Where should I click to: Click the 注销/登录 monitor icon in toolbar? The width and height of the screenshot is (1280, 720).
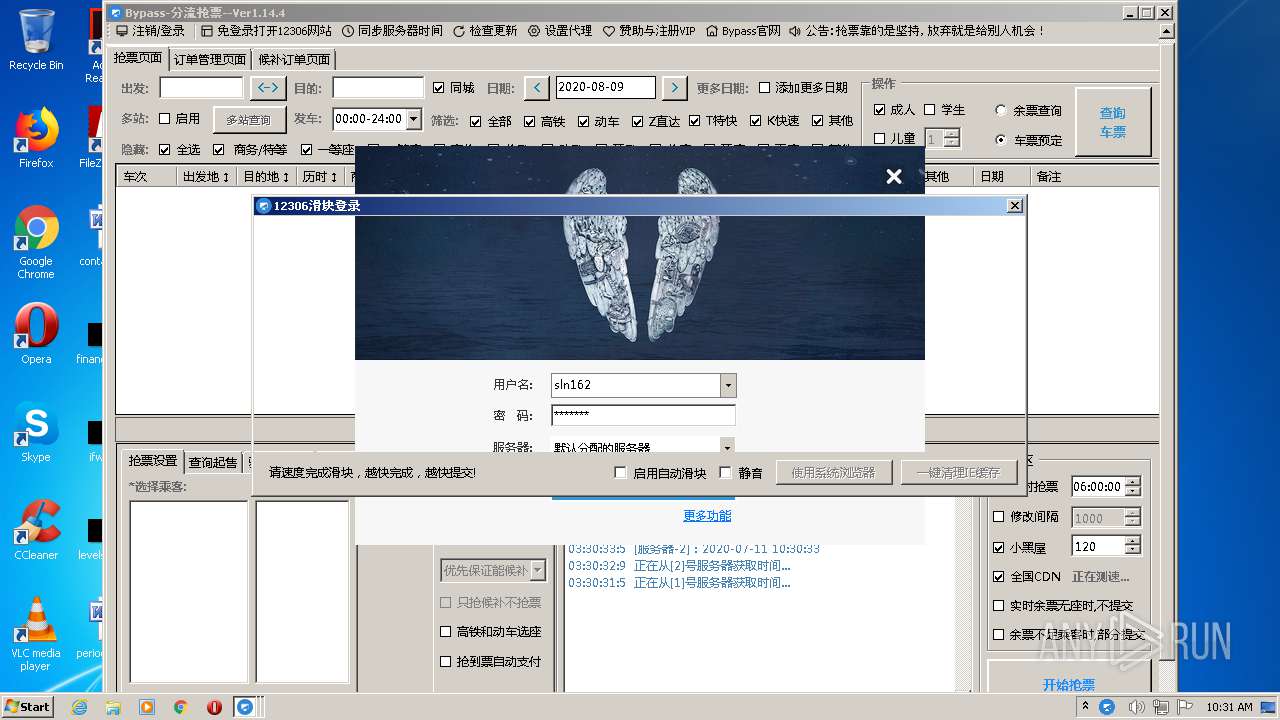[123, 31]
